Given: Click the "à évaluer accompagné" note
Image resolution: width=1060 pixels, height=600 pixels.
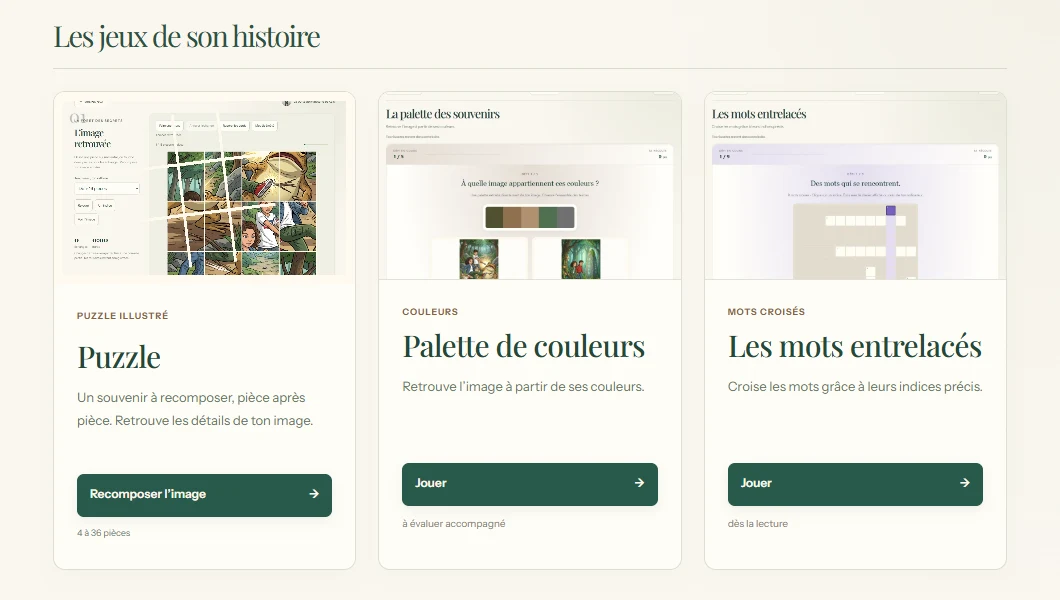Looking at the screenshot, I should pyautogui.click(x=454, y=524).
